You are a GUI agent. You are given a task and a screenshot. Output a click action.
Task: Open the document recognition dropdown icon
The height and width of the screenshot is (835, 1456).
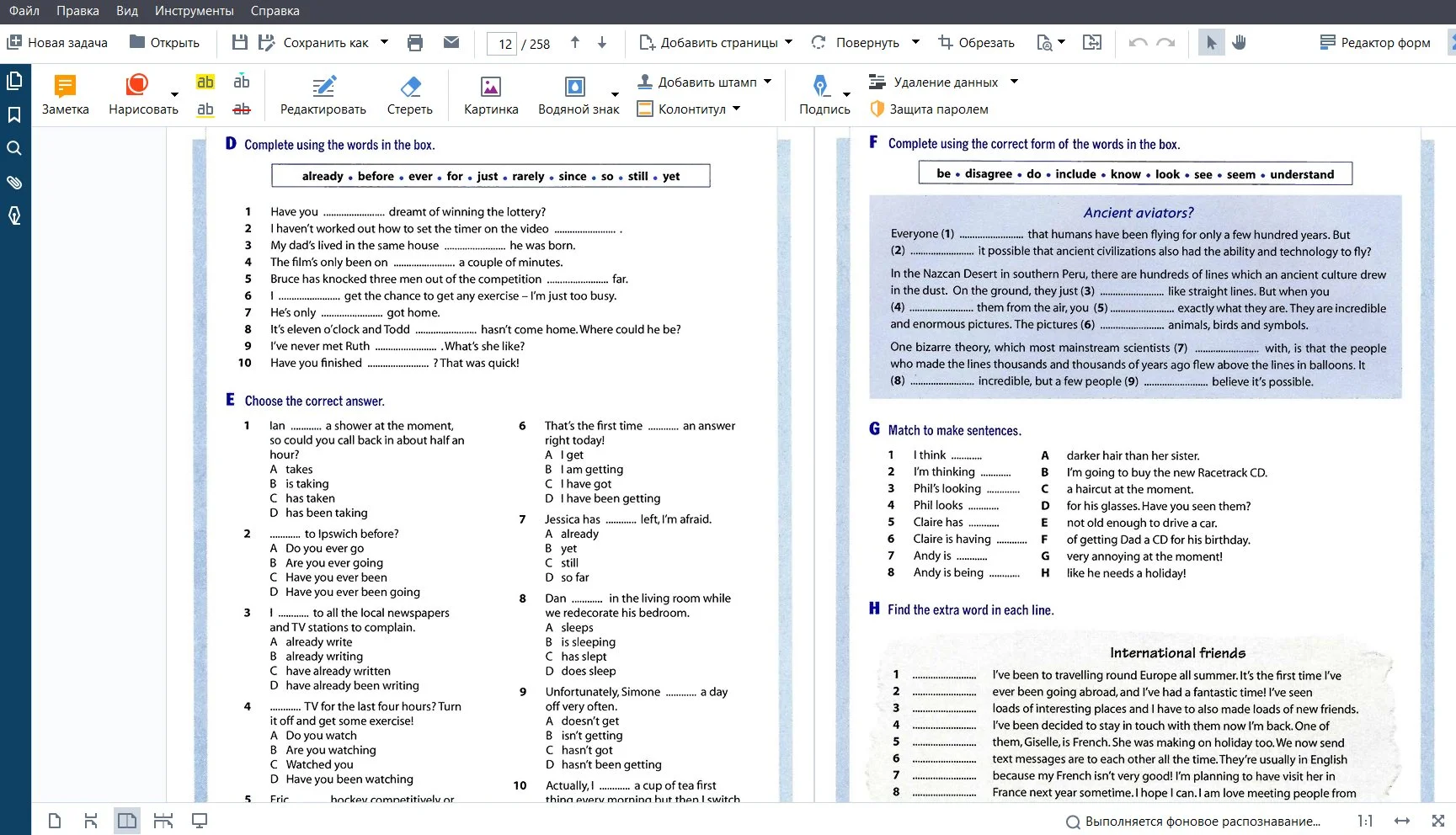(x=1051, y=42)
